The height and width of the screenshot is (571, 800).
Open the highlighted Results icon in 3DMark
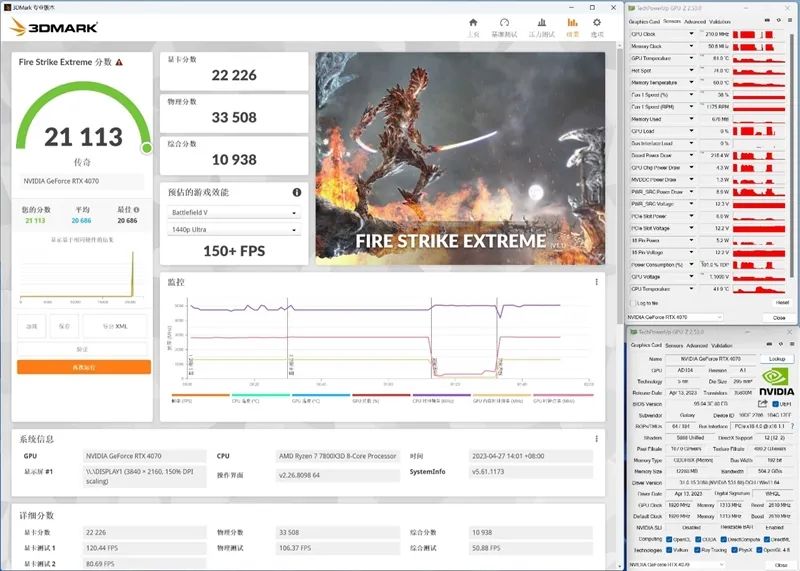[572, 22]
